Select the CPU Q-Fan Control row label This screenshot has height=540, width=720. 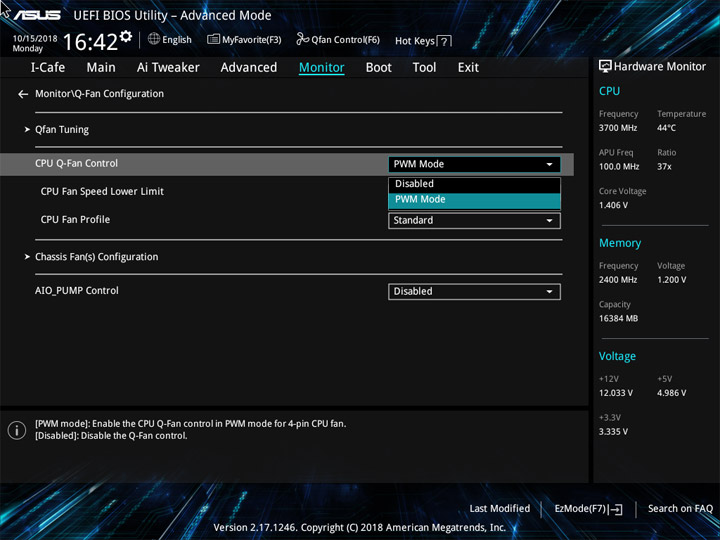point(76,163)
